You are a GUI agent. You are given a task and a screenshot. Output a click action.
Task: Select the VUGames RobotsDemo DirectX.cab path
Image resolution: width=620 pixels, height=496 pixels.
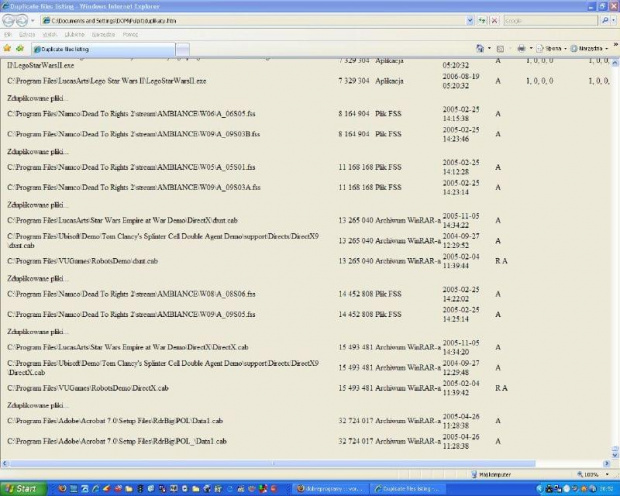[88, 388]
